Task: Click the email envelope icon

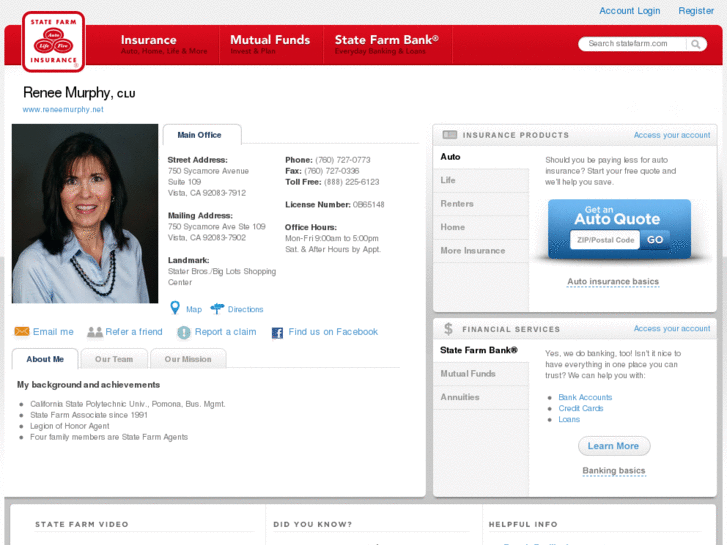Action: pos(22,331)
